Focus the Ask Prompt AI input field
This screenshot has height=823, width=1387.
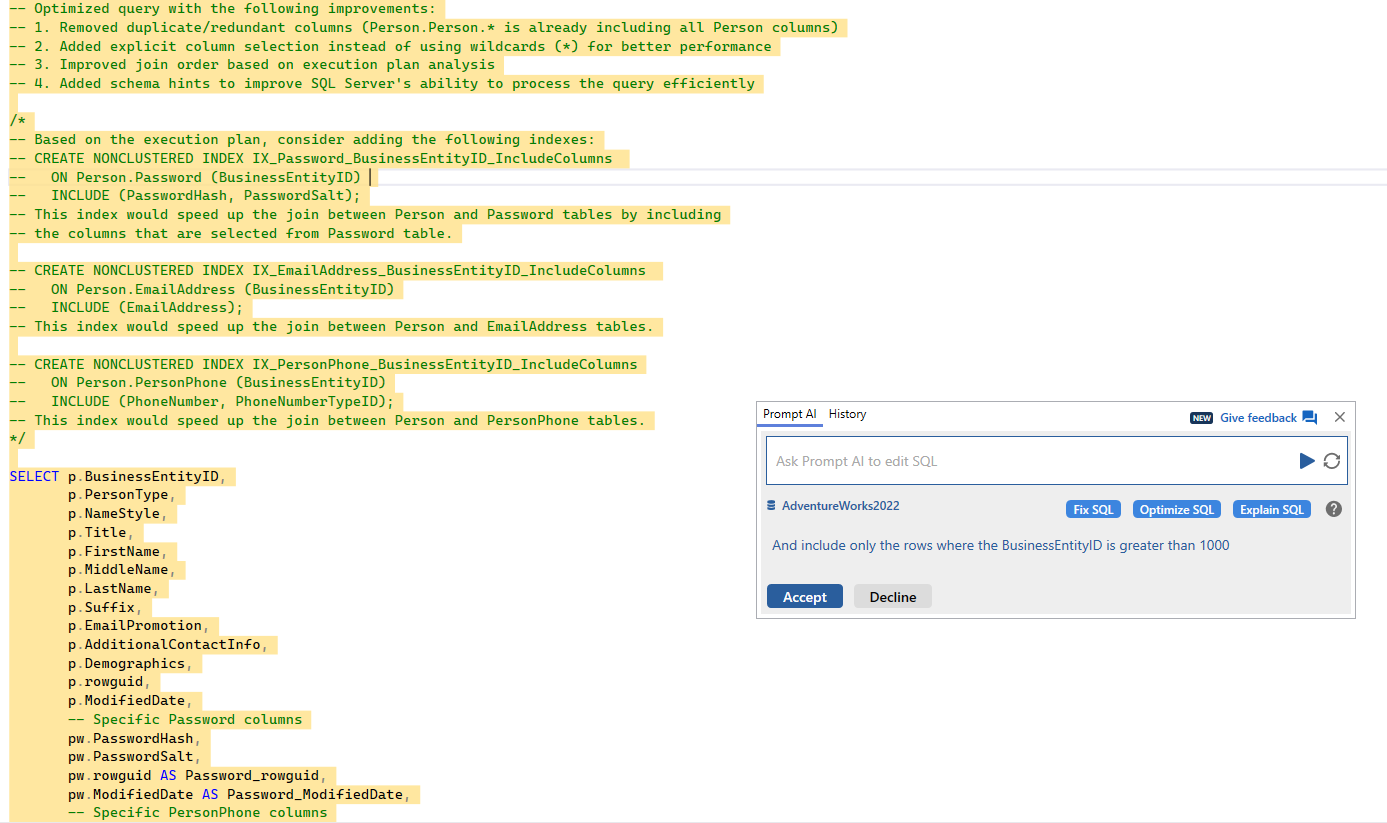[x=1030, y=461]
